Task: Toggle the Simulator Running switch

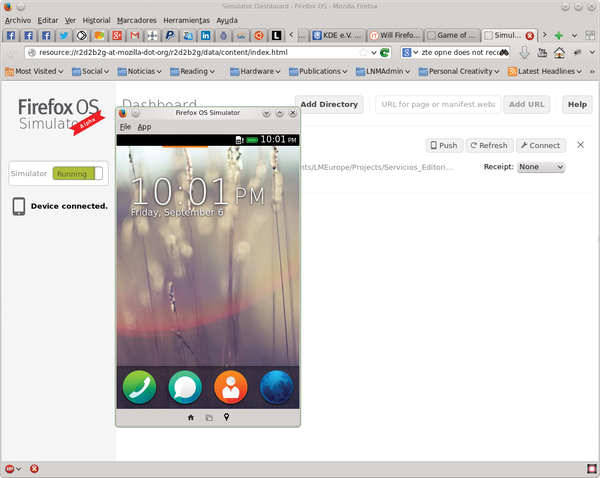Action: pyautogui.click(x=78, y=173)
